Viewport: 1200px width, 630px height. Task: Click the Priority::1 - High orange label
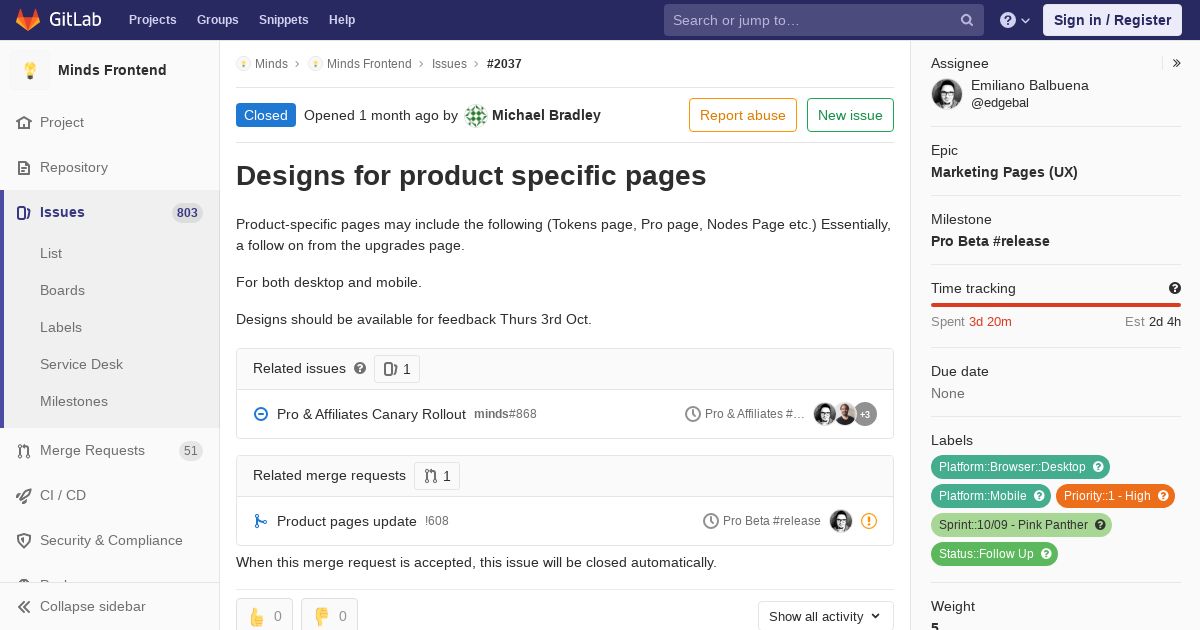coord(1115,495)
